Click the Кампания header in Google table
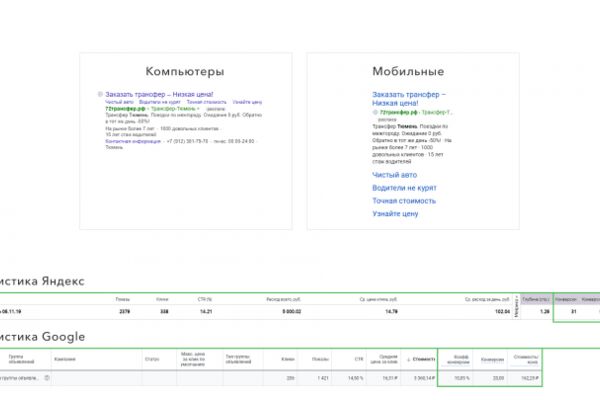The image size is (600, 400). coord(65,359)
